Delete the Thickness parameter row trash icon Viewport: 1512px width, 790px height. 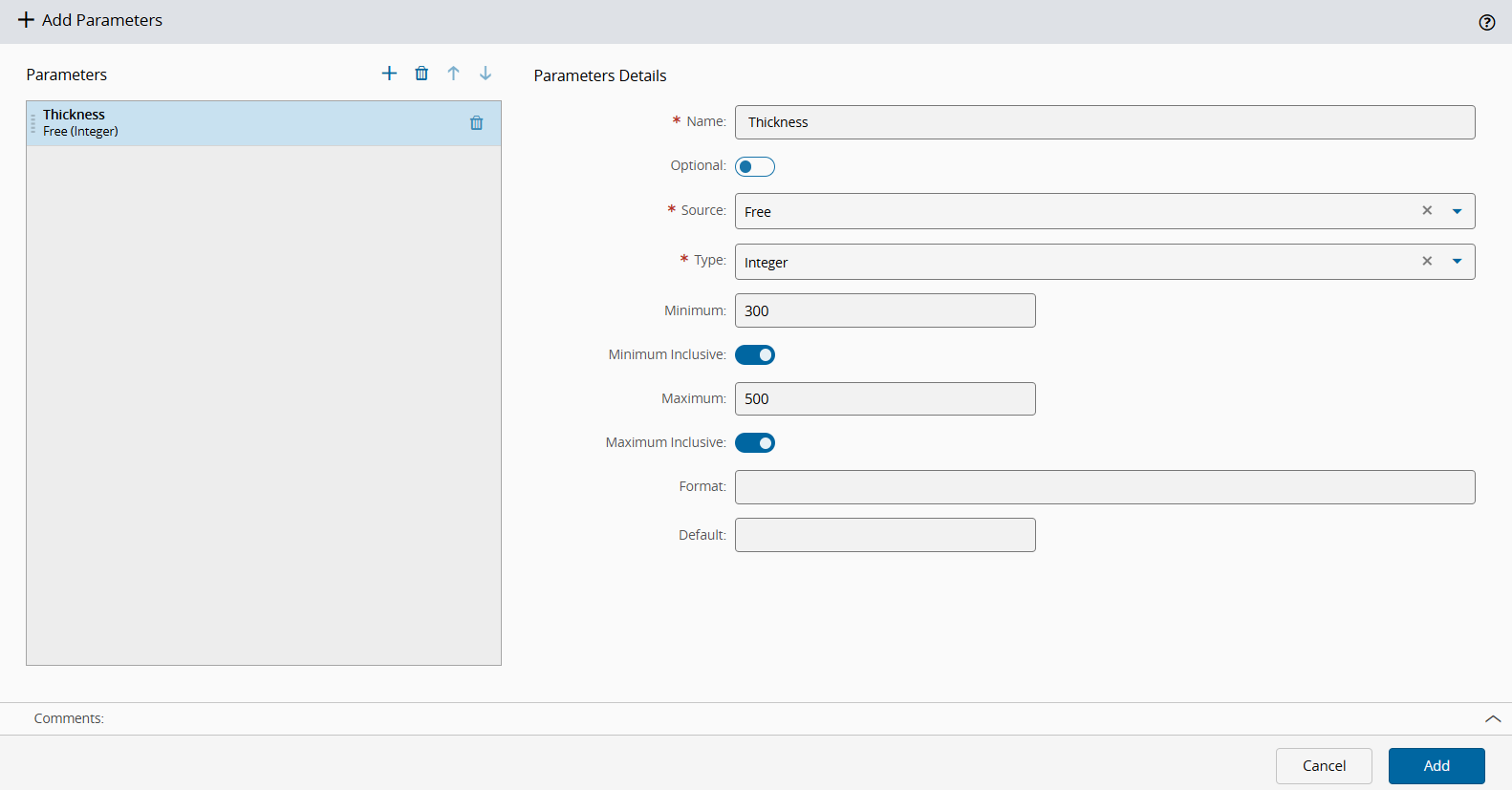477,123
